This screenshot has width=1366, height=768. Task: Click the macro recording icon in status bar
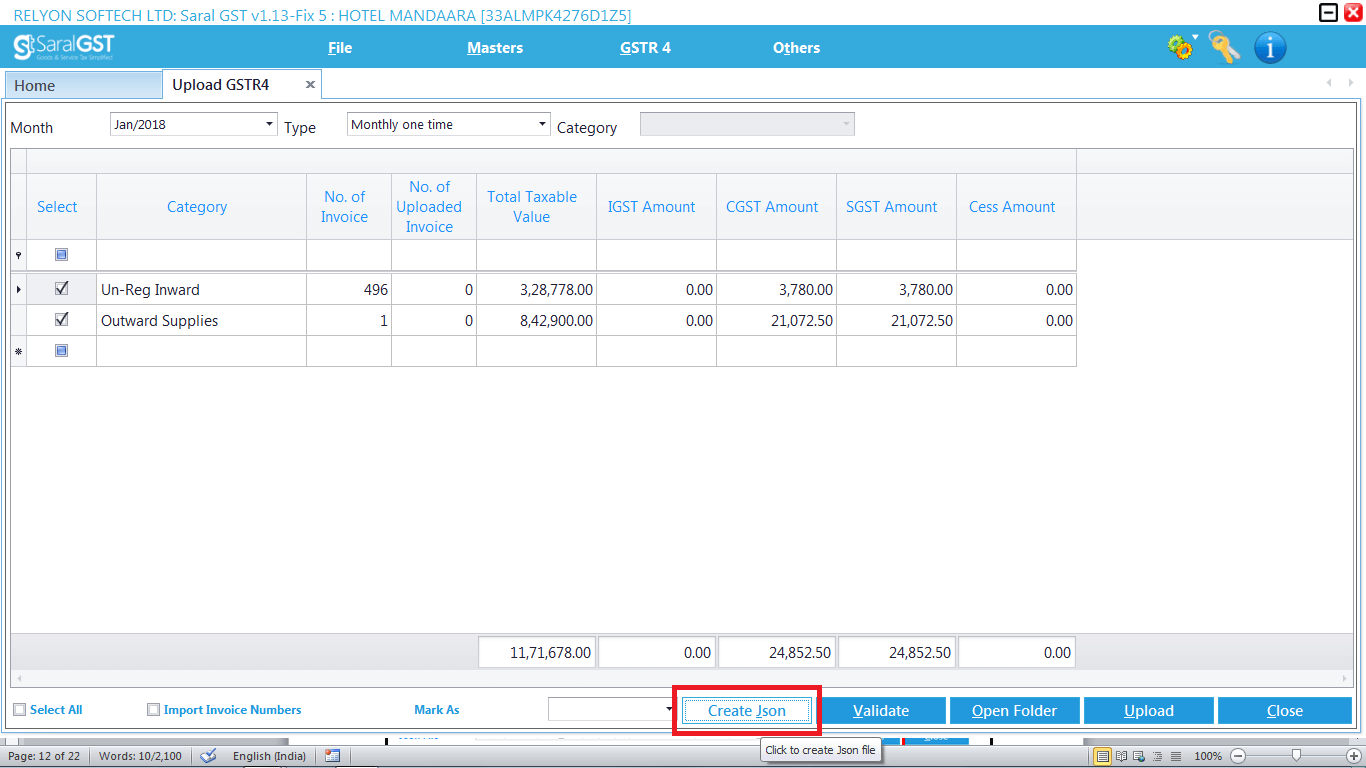[332, 756]
